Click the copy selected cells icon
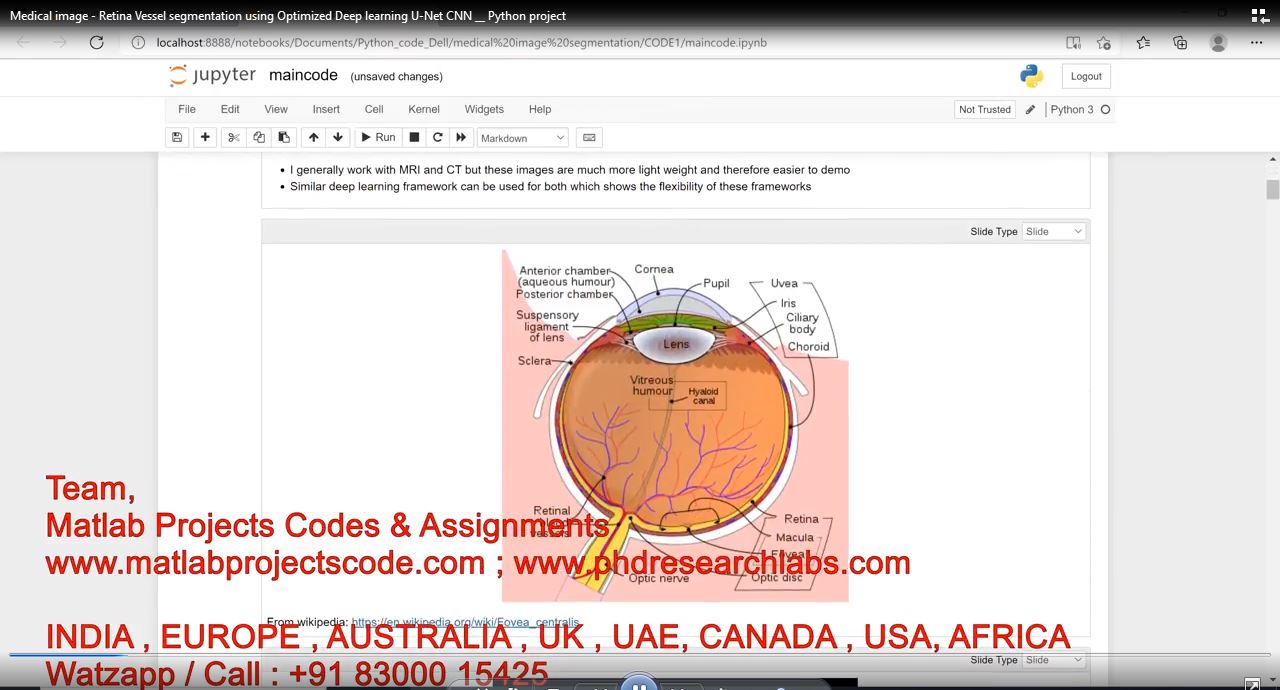This screenshot has width=1280, height=690. pos(259,138)
